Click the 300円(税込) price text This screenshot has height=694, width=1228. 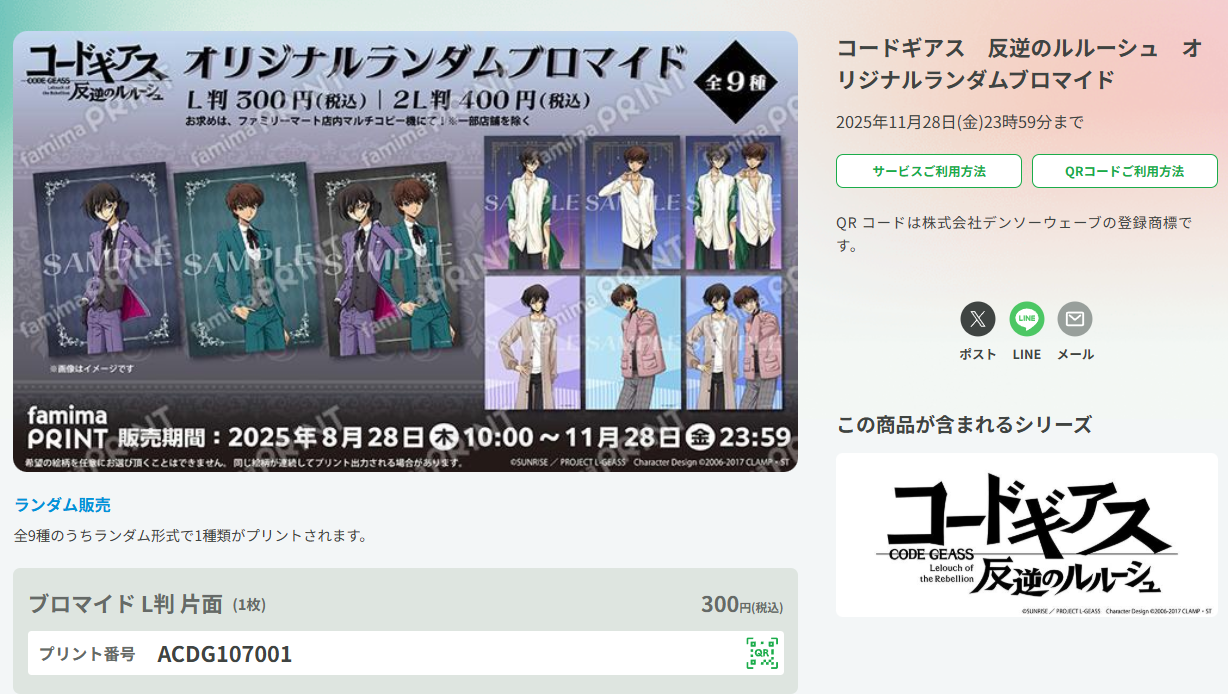point(742,605)
